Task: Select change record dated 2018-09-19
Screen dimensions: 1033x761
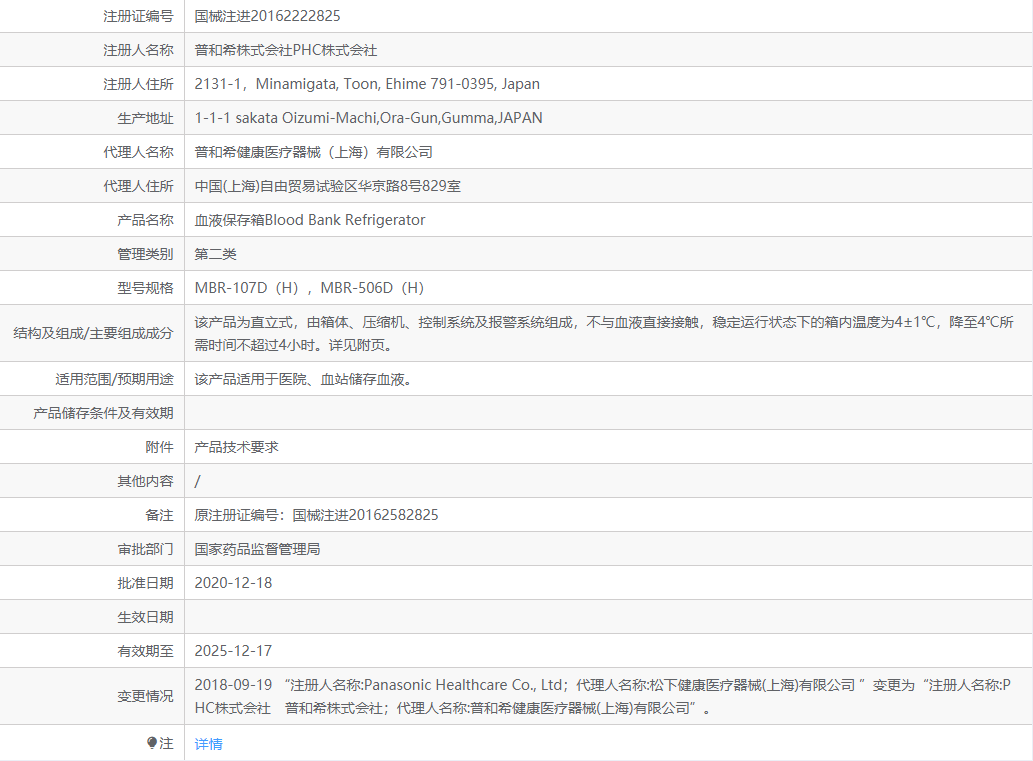Action: click(x=603, y=696)
